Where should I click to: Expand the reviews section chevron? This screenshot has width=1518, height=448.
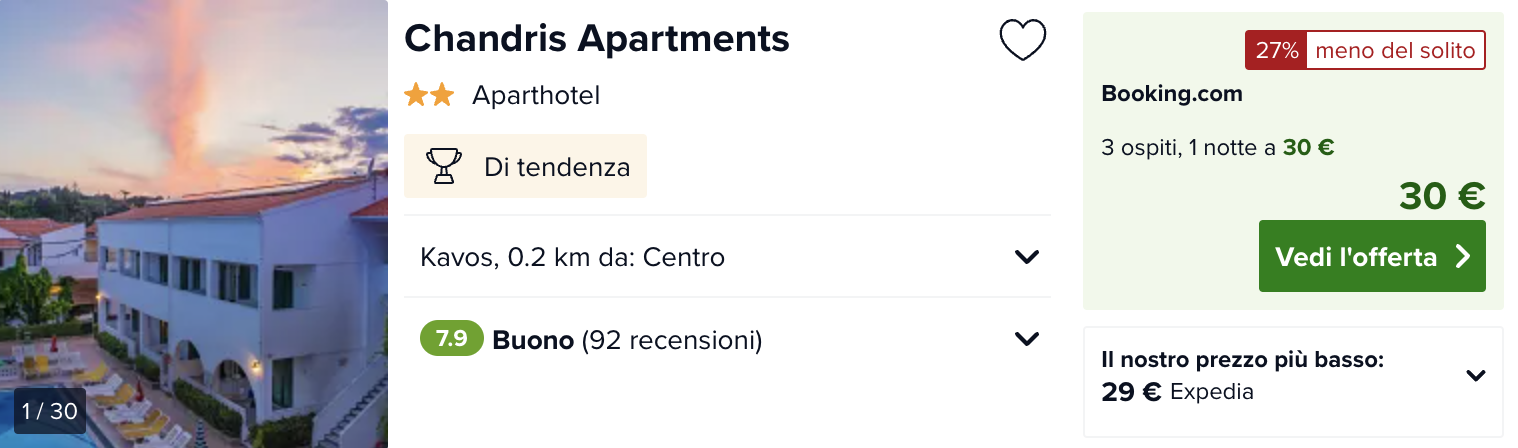point(1027,339)
